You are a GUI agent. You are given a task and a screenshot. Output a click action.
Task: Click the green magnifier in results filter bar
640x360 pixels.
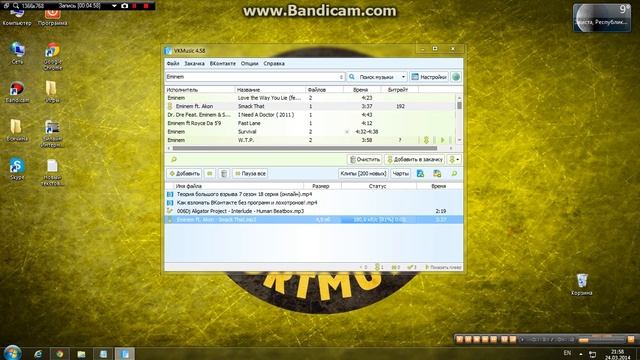(x=173, y=159)
